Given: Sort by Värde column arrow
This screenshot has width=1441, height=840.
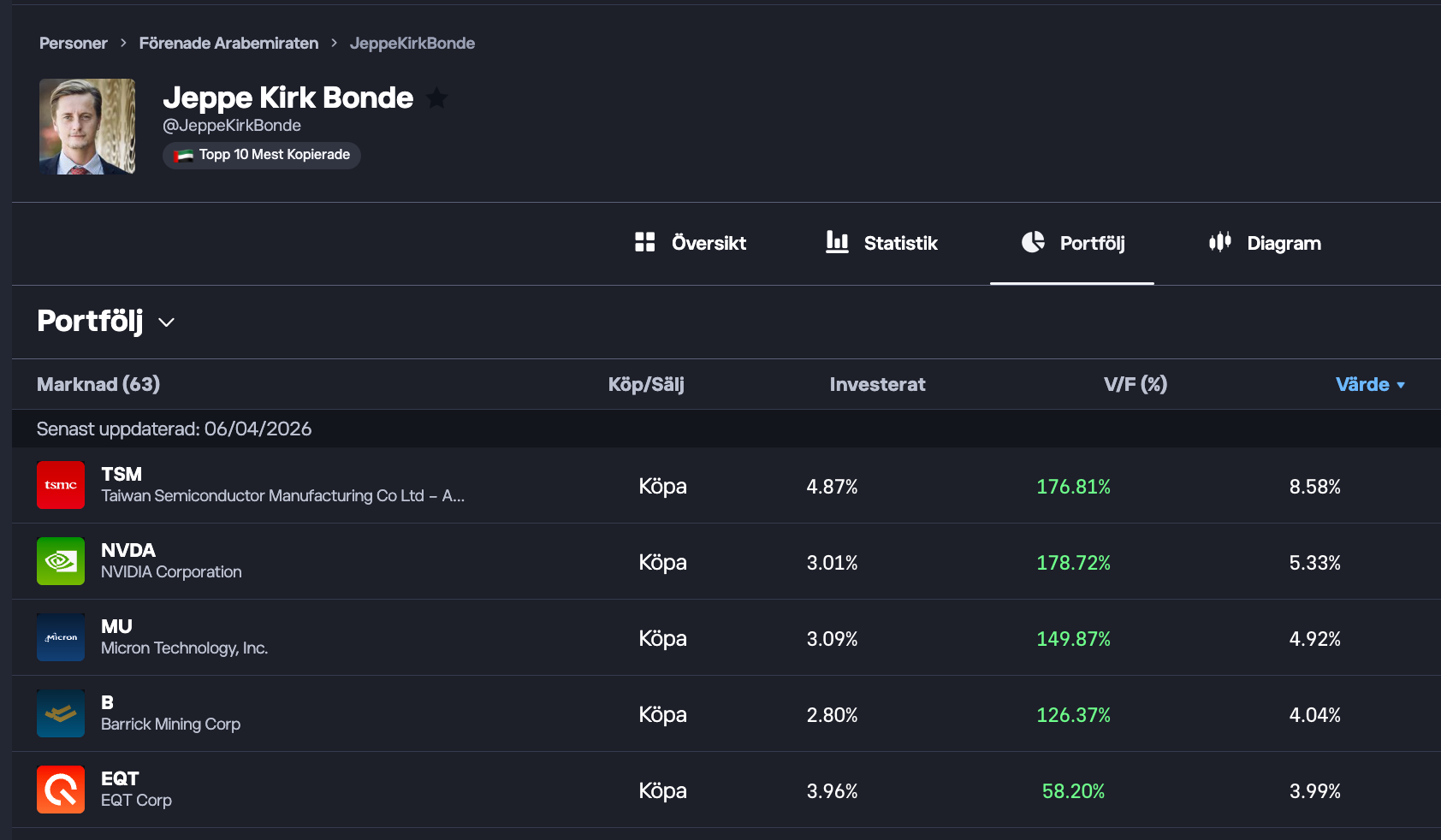Looking at the screenshot, I should coord(1401,385).
